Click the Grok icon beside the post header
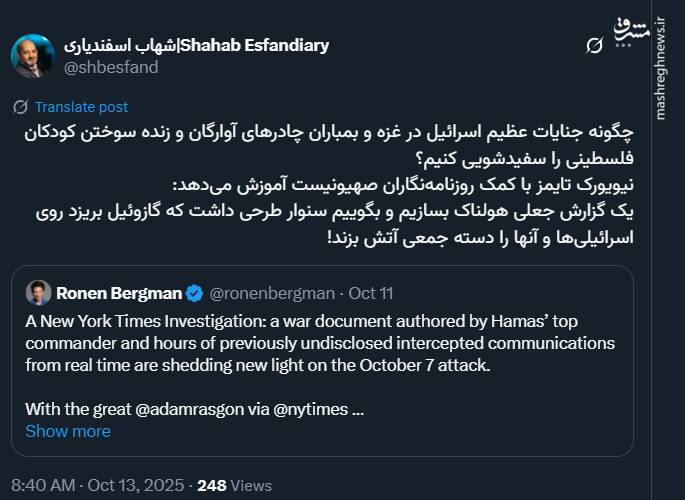 [593, 47]
